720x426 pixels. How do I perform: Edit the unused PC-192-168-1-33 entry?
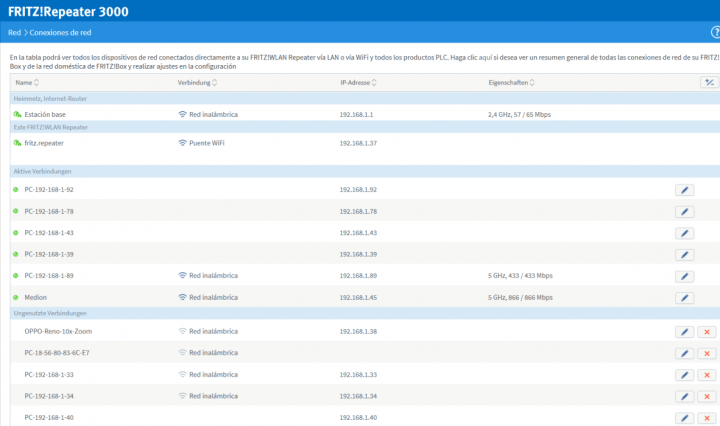point(684,375)
